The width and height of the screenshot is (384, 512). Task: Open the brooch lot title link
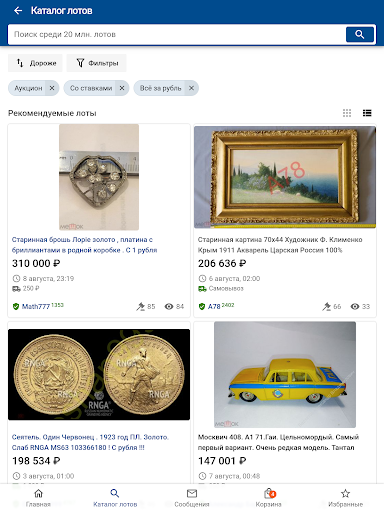[84, 245]
